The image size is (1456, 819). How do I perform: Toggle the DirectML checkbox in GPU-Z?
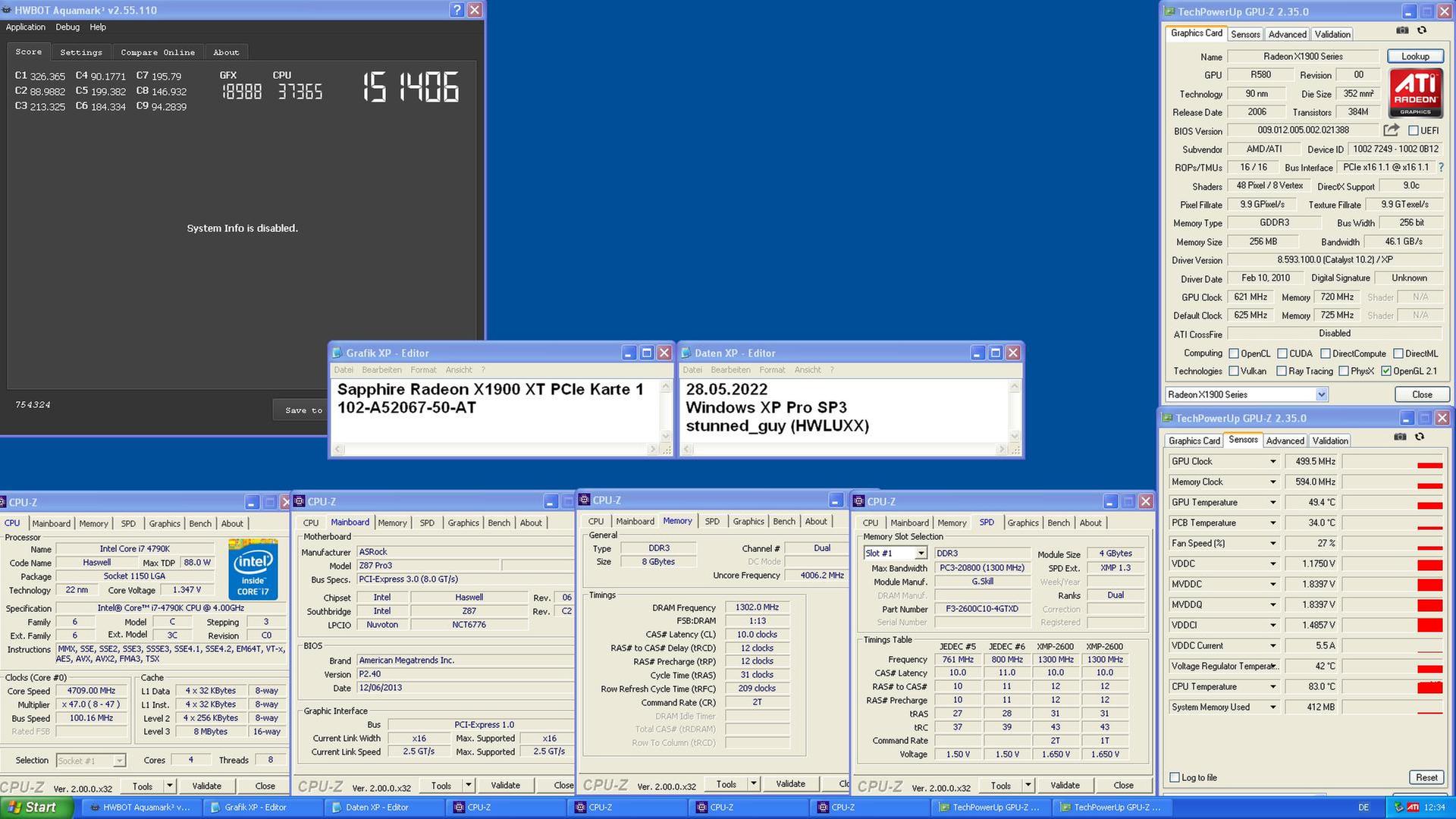[1398, 353]
